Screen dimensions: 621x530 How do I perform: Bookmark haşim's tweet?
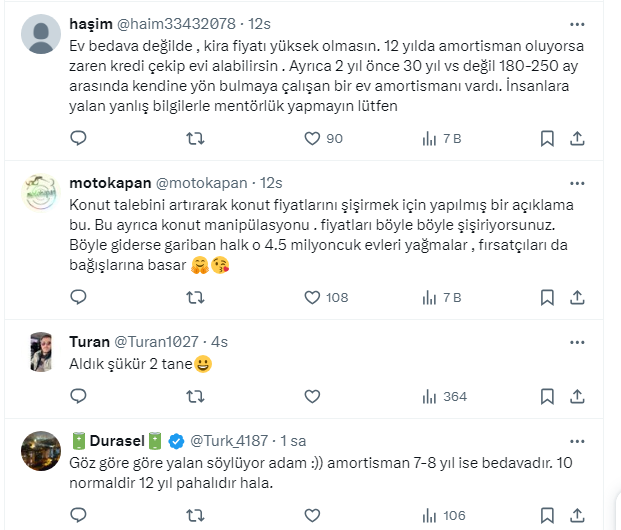pyautogui.click(x=547, y=138)
